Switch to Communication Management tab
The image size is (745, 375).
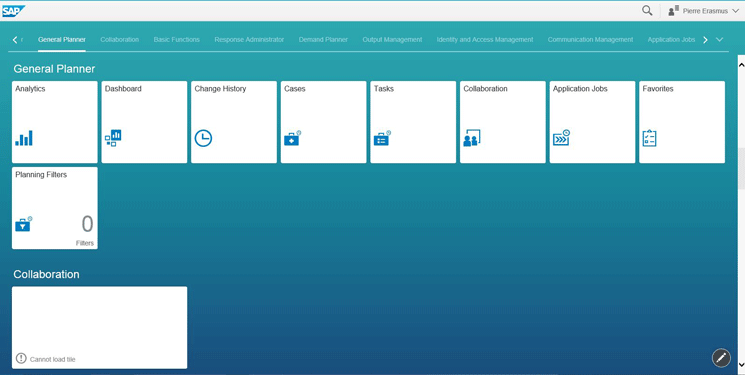[590, 39]
